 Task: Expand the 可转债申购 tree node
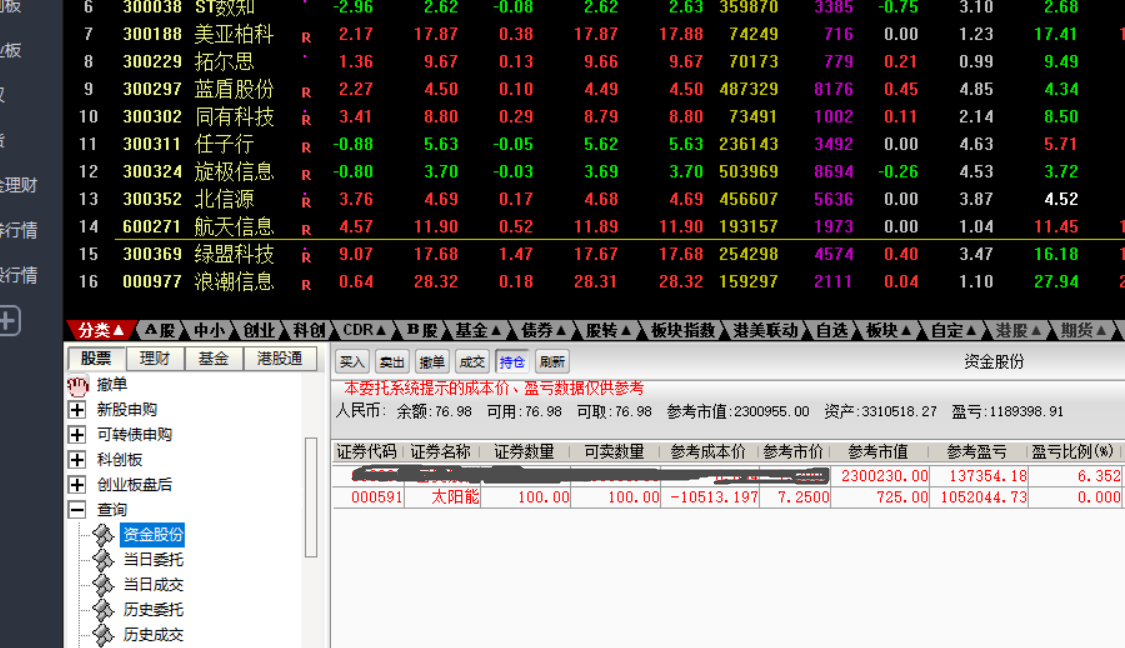(77, 435)
